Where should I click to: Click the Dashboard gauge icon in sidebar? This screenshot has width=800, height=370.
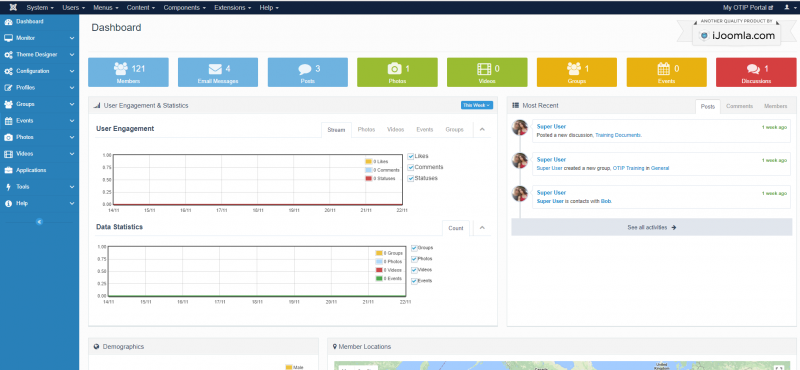coord(8,22)
